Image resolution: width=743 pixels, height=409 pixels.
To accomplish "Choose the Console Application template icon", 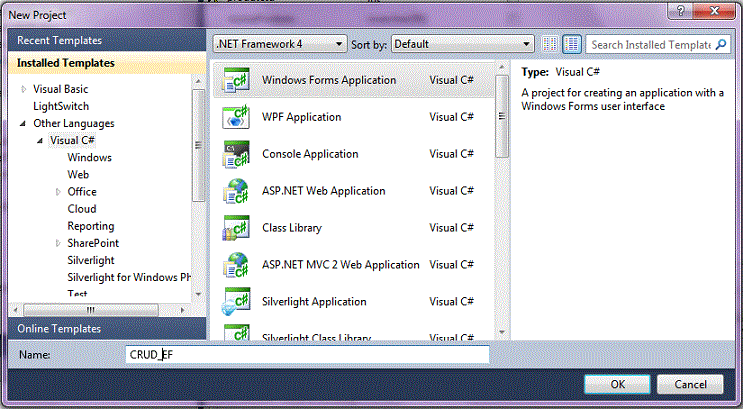I will pos(236,154).
